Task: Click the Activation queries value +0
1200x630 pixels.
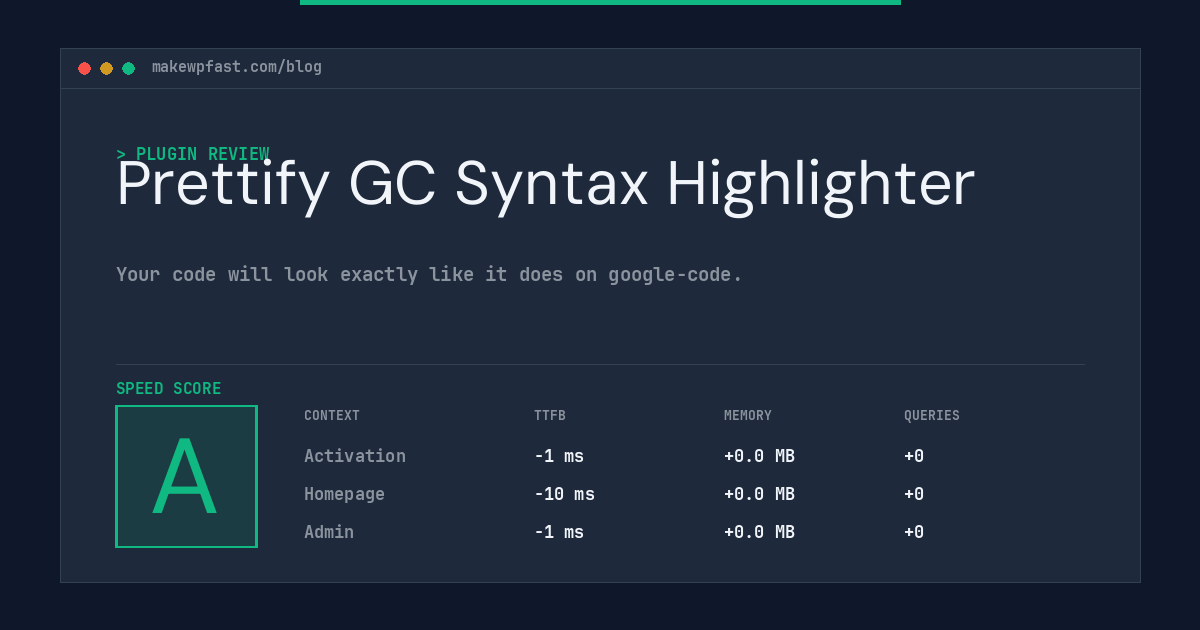Action: point(914,456)
